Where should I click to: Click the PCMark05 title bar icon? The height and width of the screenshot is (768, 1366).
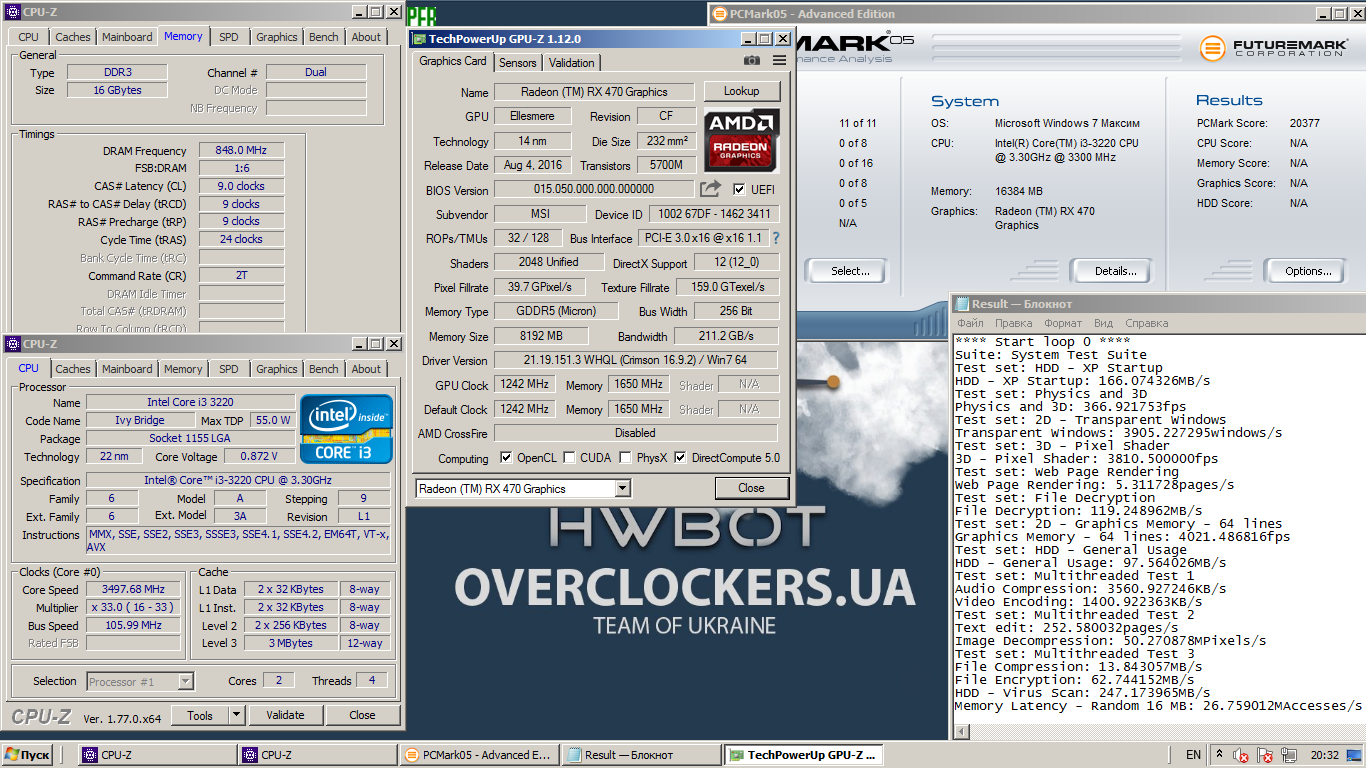click(718, 14)
